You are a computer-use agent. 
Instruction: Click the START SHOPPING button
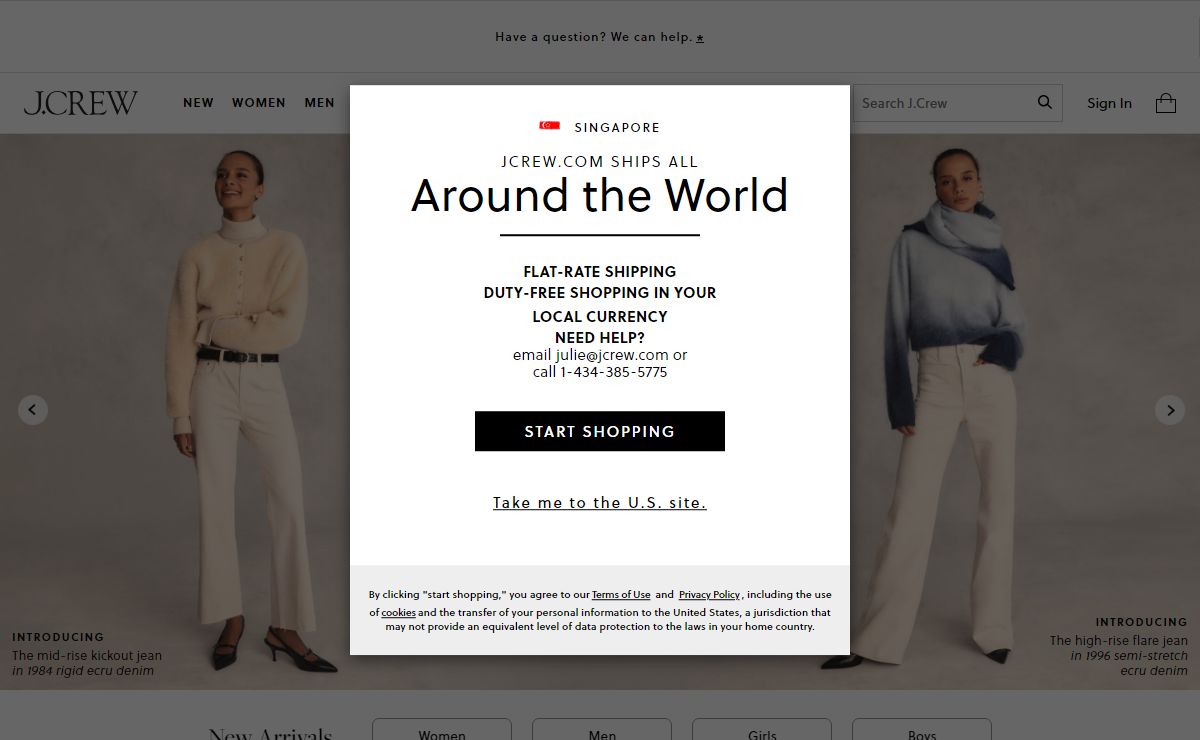pos(600,431)
